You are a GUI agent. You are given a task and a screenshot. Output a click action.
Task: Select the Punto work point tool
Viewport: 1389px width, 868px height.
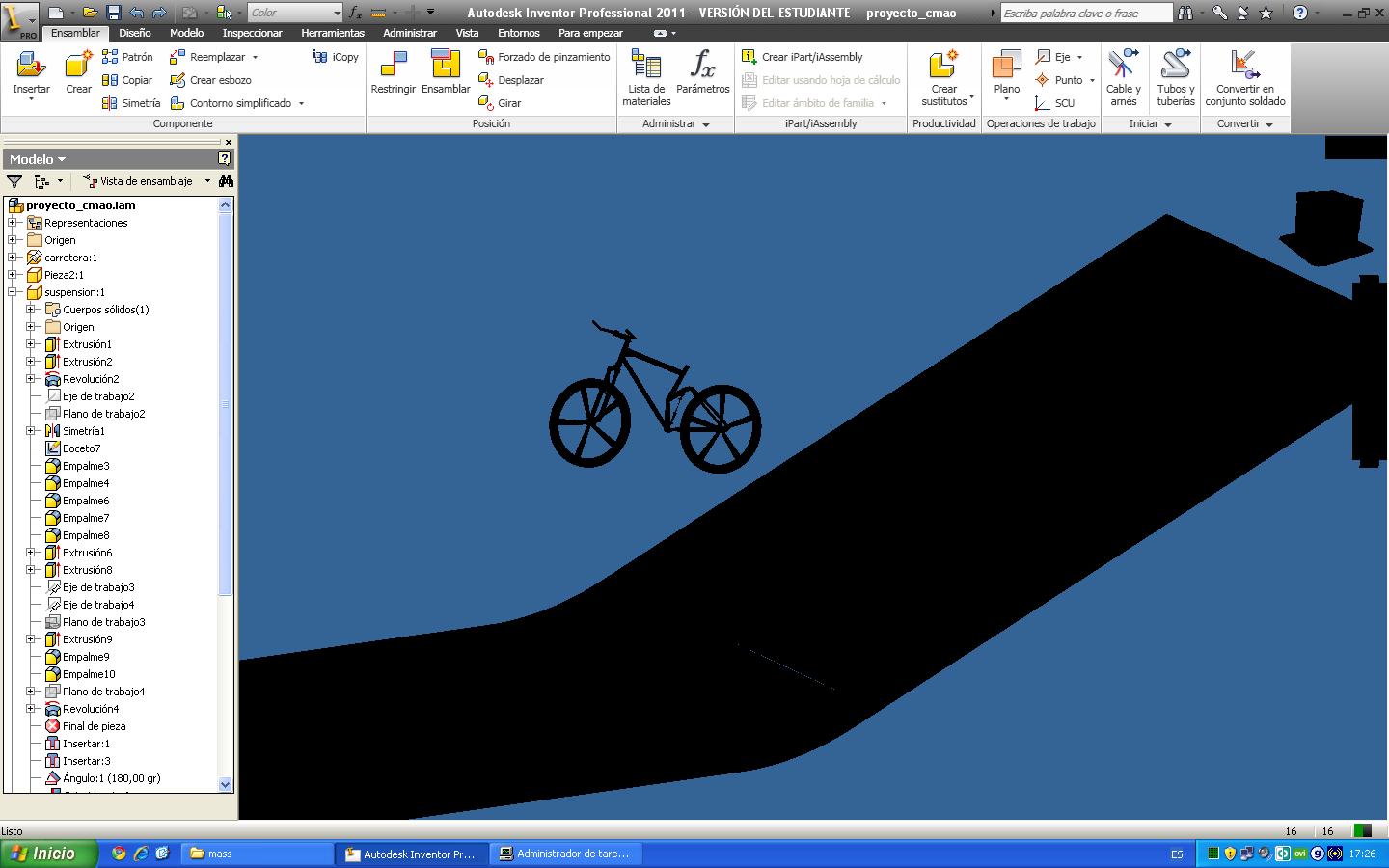1065,80
